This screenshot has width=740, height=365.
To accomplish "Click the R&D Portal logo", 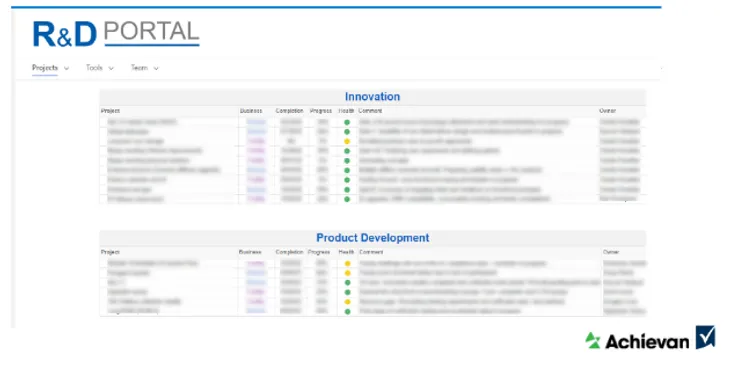I will [116, 34].
